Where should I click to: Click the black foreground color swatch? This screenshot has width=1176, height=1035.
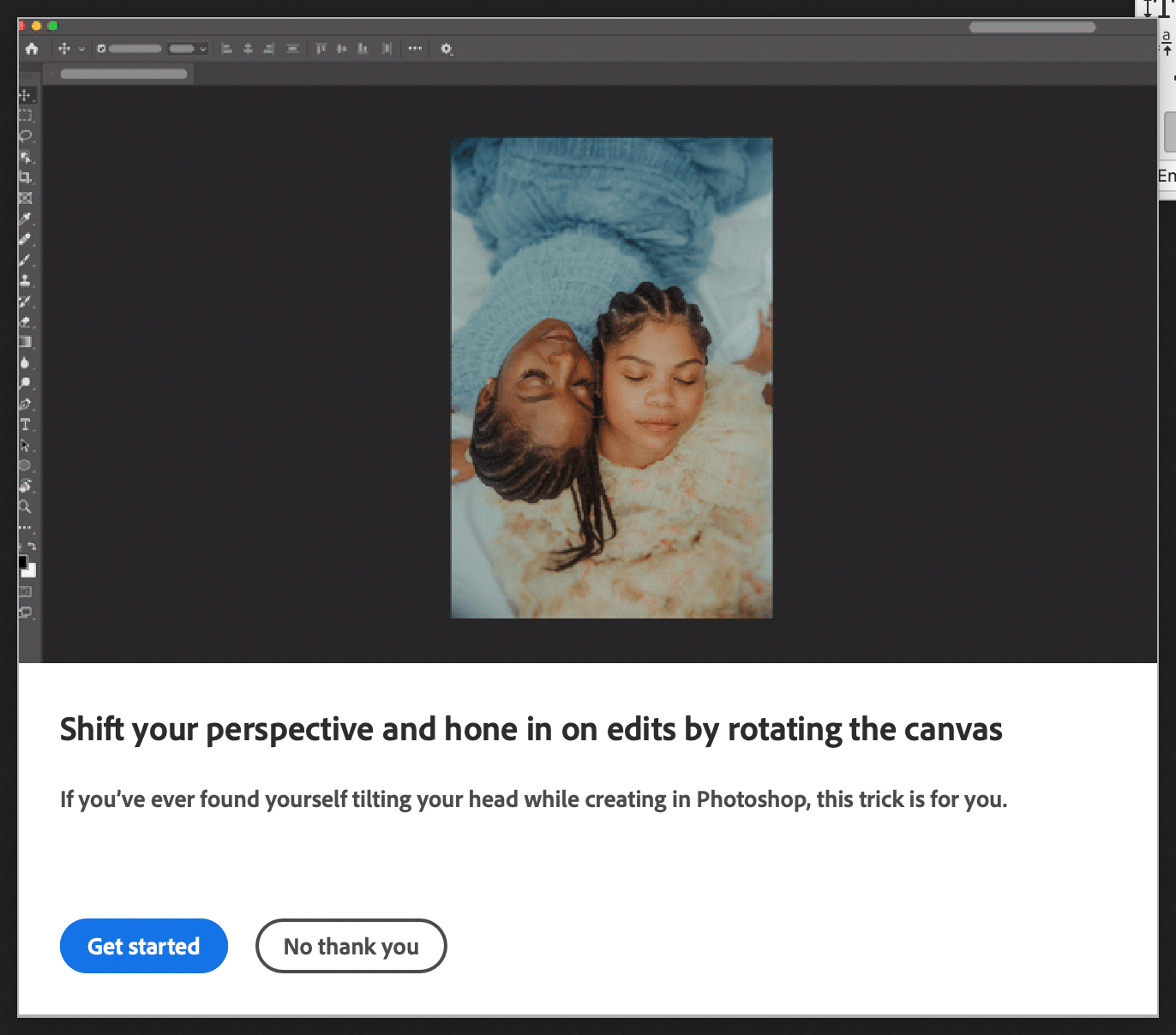tap(22, 562)
